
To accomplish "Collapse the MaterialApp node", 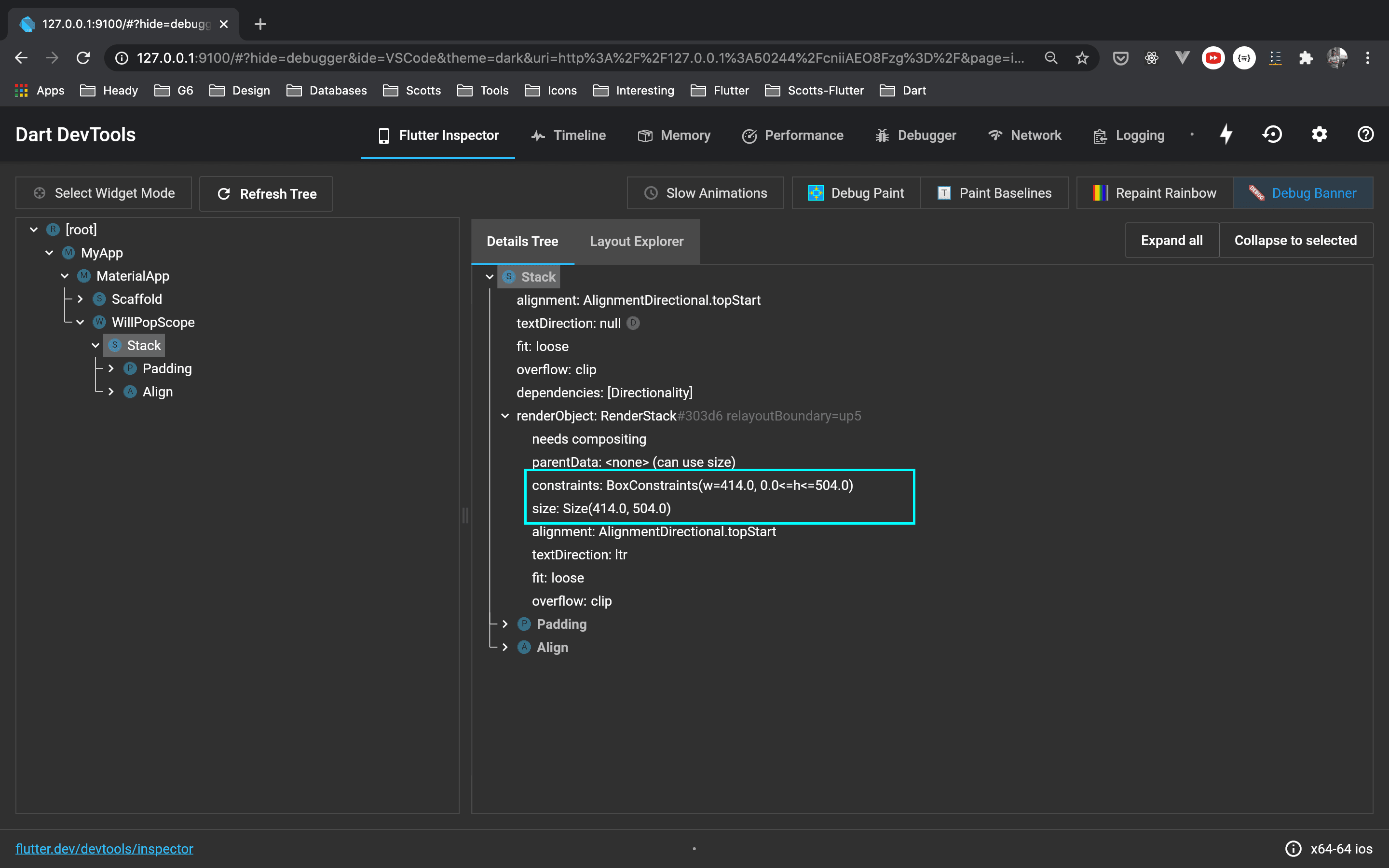I will click(65, 276).
